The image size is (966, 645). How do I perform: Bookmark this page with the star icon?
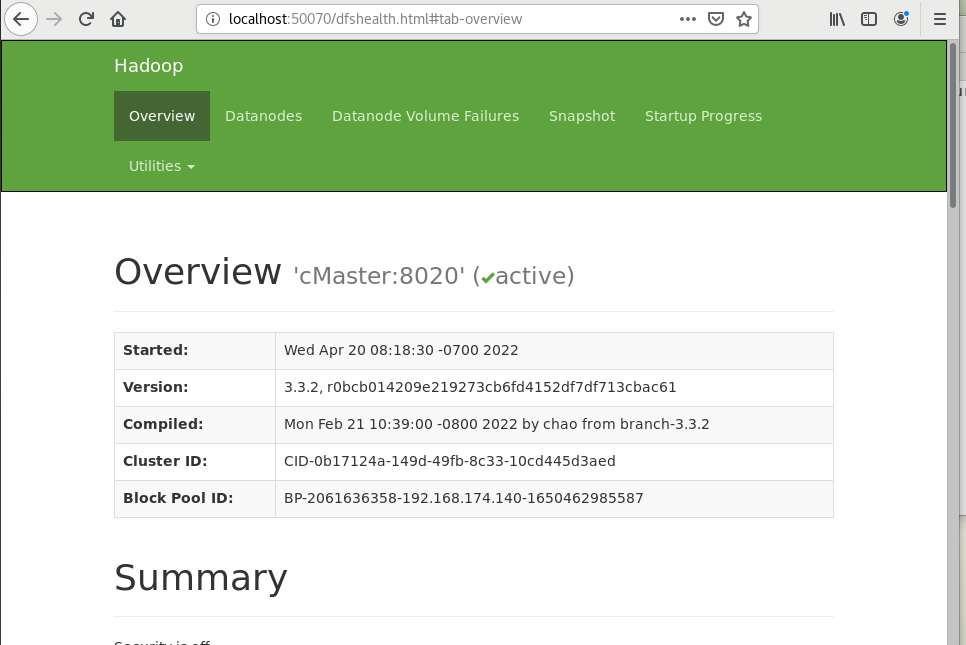click(x=744, y=19)
